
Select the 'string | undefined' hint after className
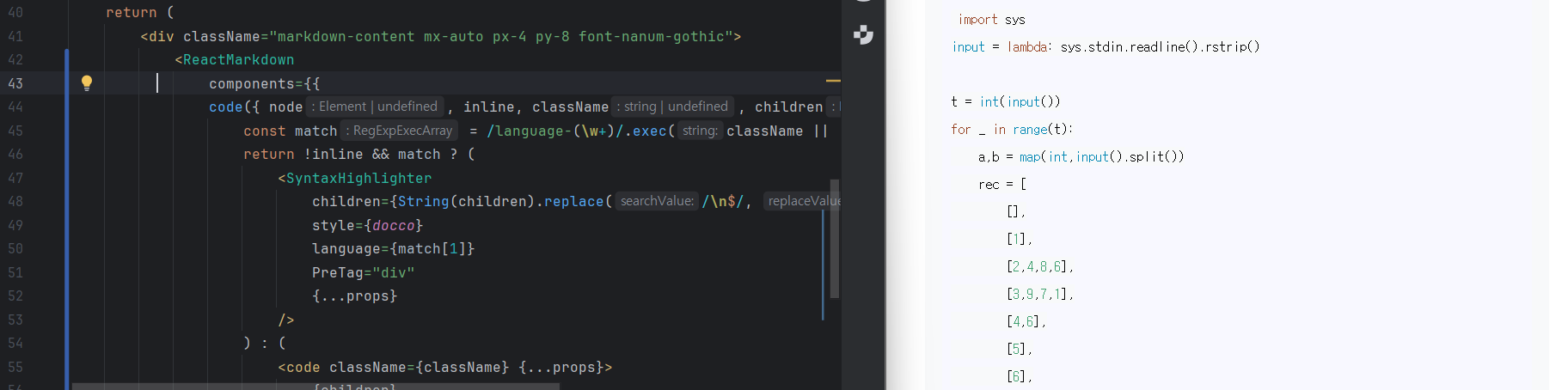(672, 107)
